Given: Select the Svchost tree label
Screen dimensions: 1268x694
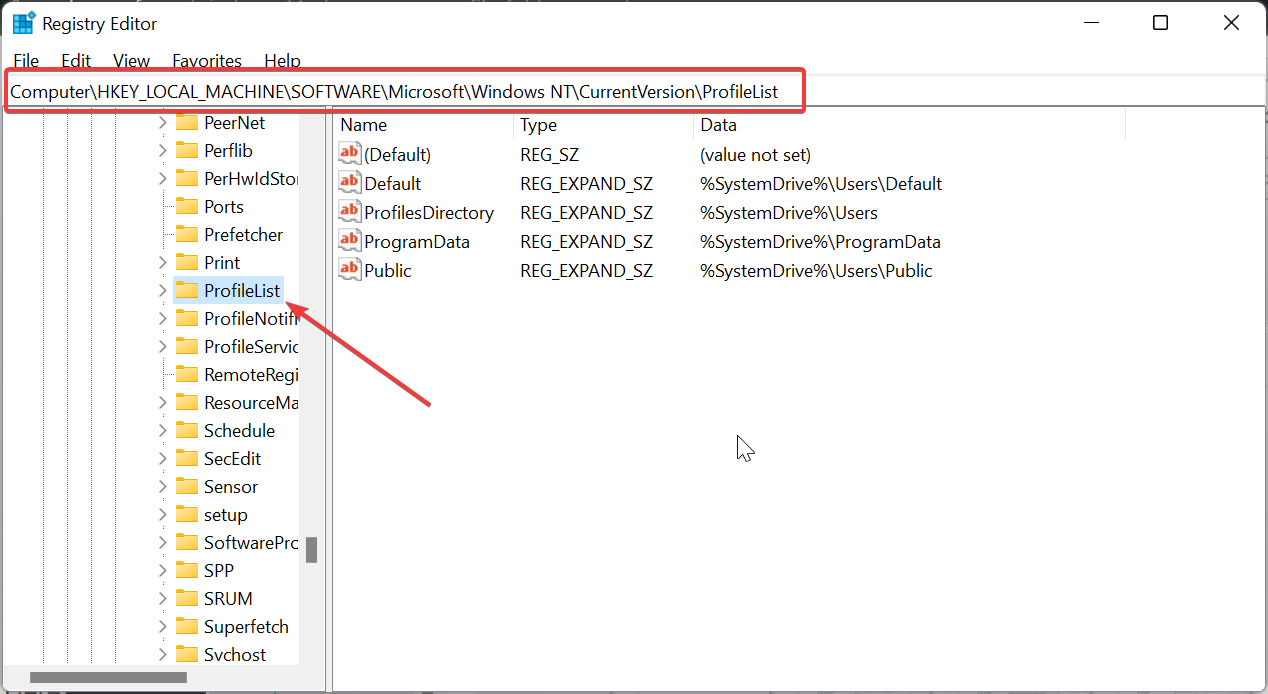Looking at the screenshot, I should 235,654.
